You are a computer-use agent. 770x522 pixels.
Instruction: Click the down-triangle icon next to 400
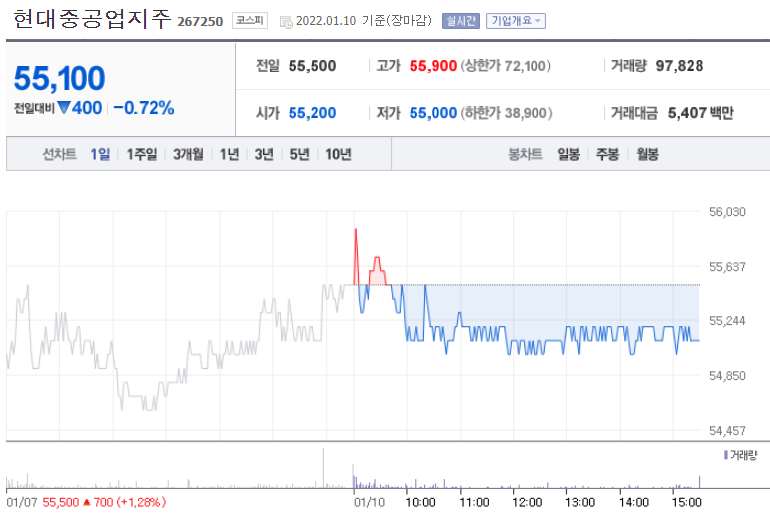tap(64, 107)
